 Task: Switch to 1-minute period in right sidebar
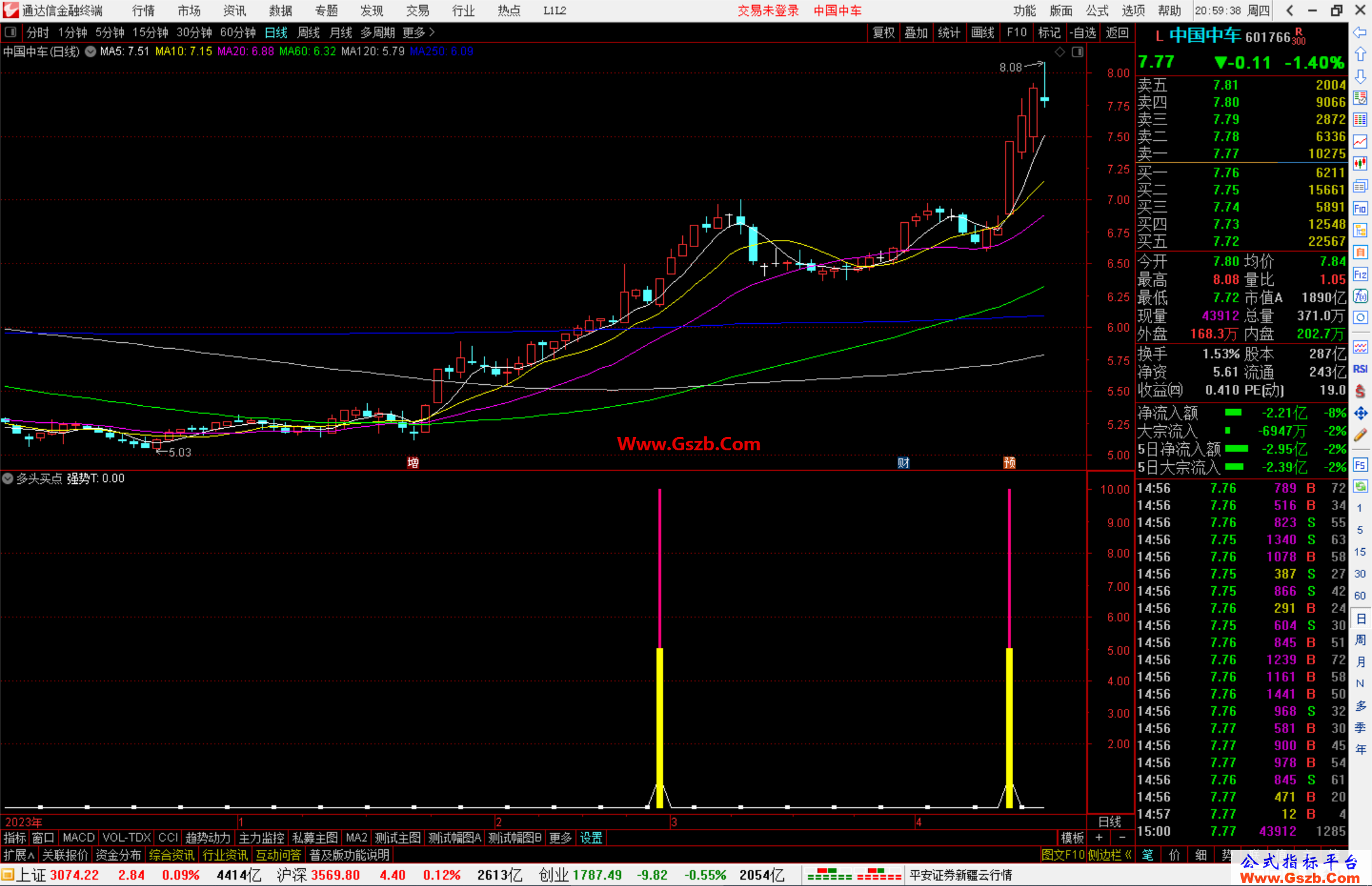[1360, 508]
